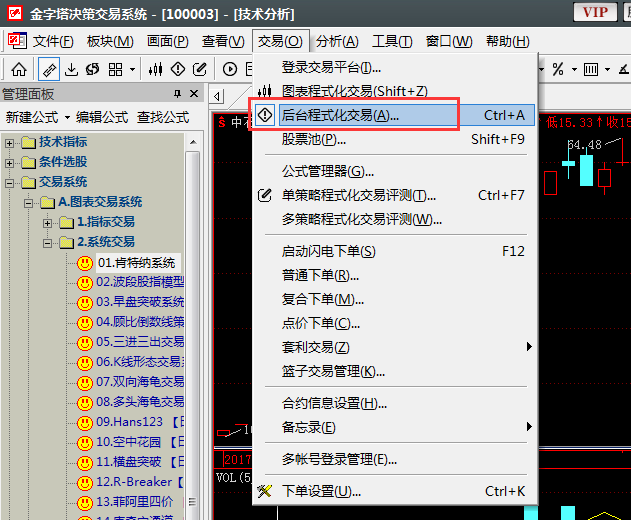Choose 点价下单(C) menu entry
631x520 pixels.
[x=395, y=323]
